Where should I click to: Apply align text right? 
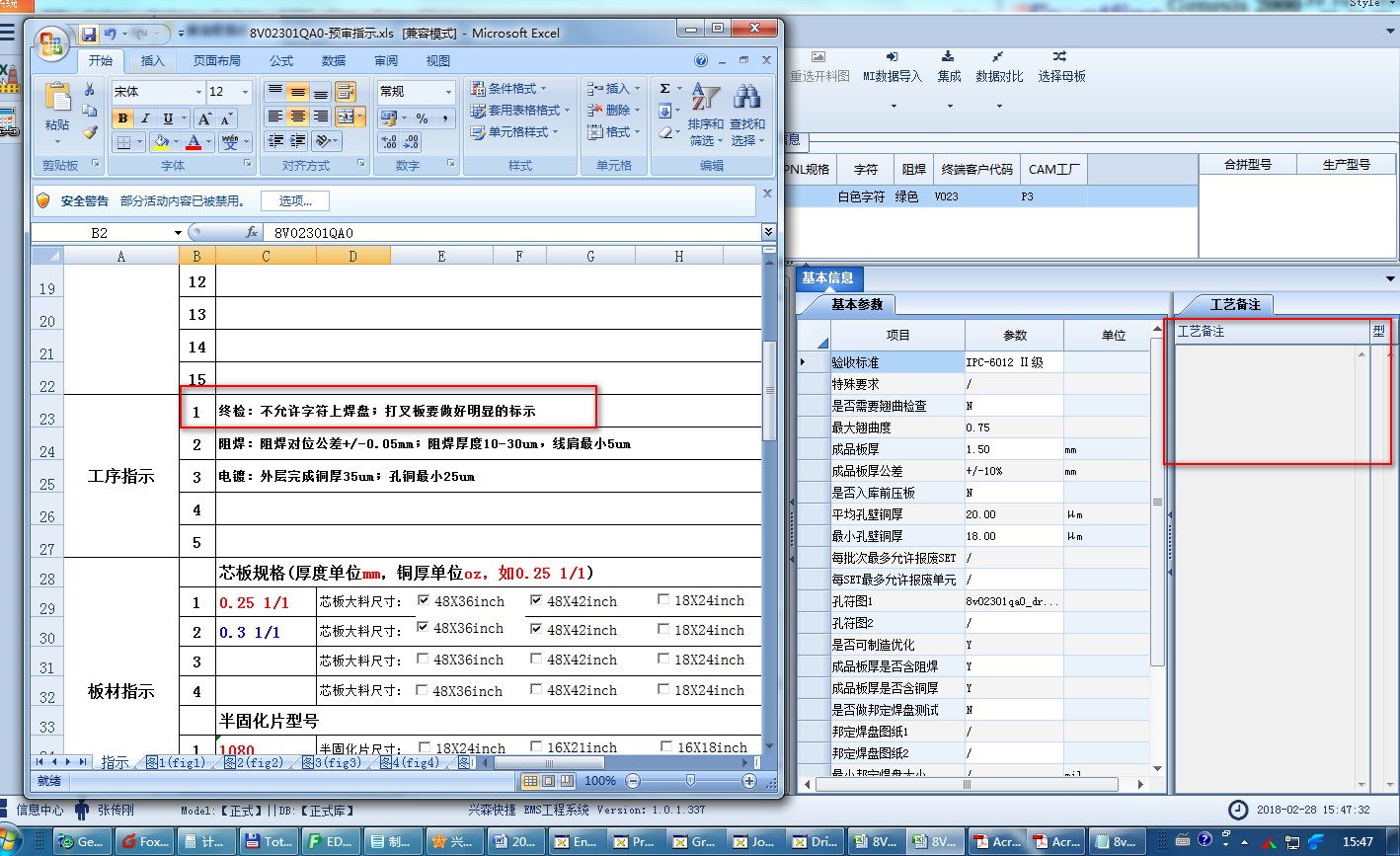tap(321, 117)
